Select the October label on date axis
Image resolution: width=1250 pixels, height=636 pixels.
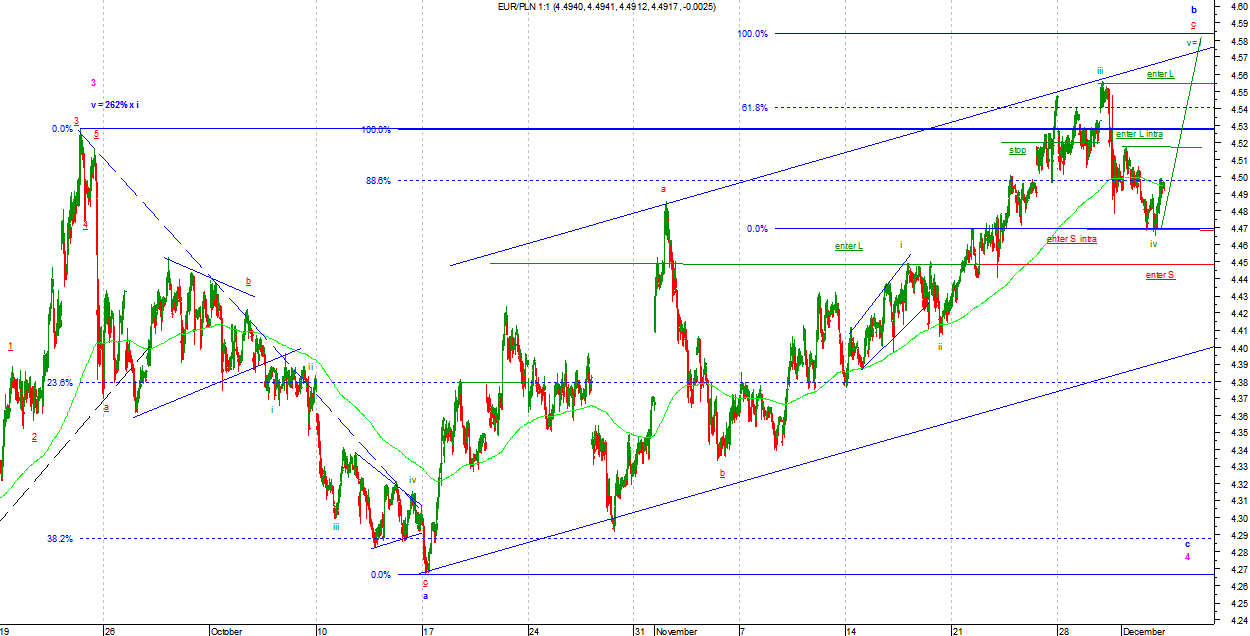pos(226,631)
